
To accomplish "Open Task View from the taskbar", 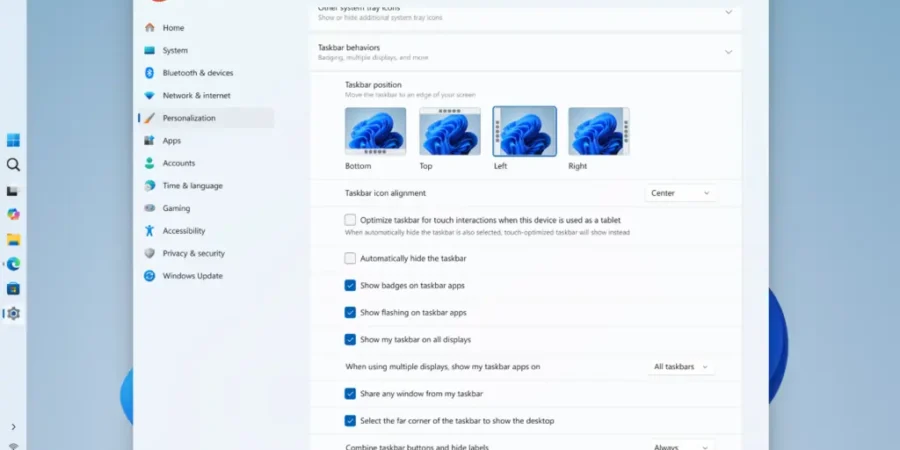I will point(13,190).
